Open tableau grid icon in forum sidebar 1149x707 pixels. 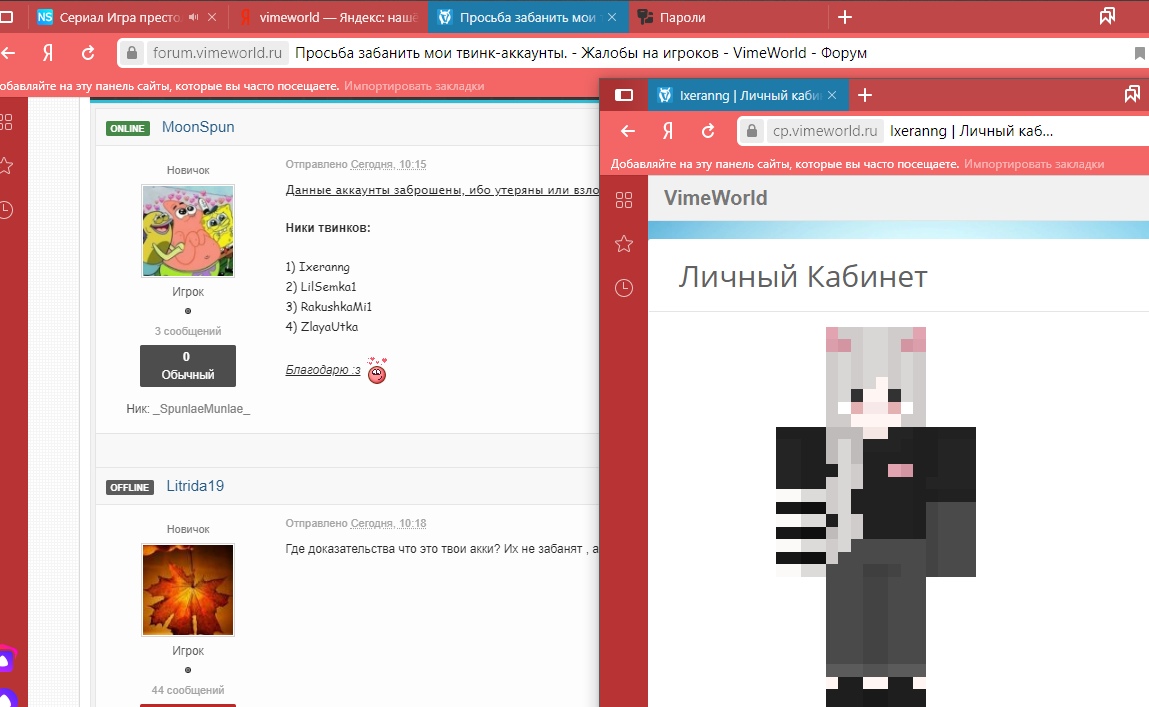[x=6, y=122]
